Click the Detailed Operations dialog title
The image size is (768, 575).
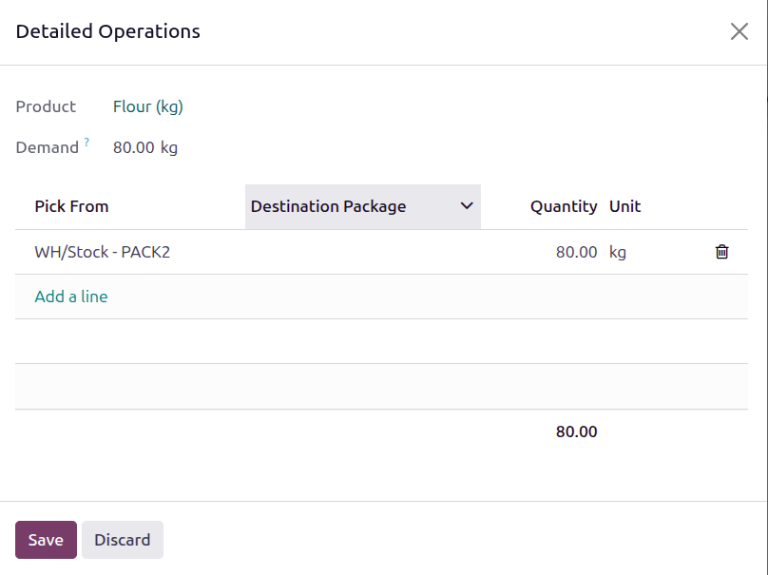108,31
